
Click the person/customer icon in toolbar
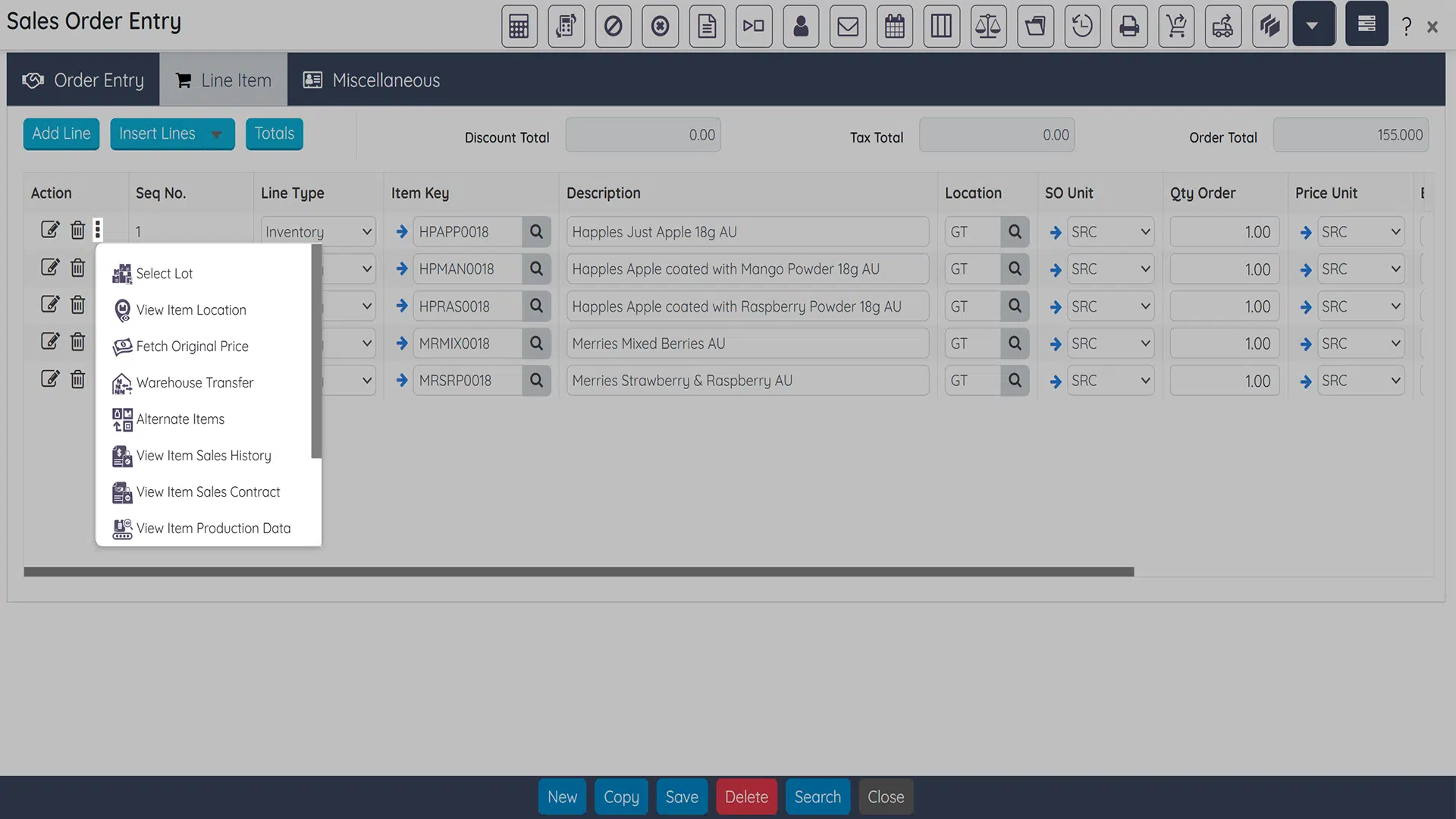click(801, 27)
